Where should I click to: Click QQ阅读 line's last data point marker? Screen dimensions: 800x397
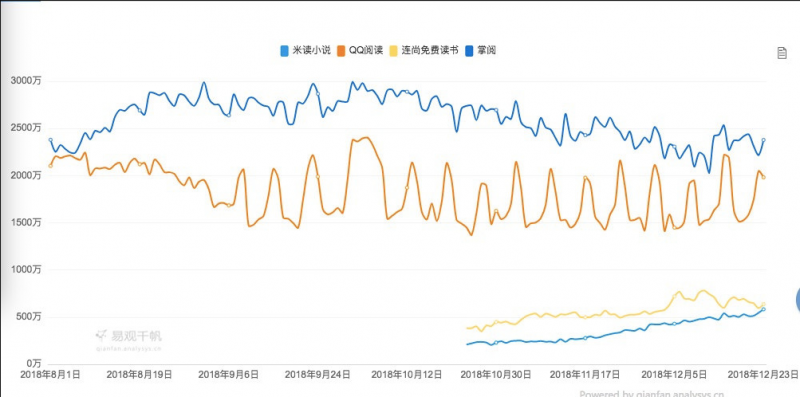tap(764, 177)
